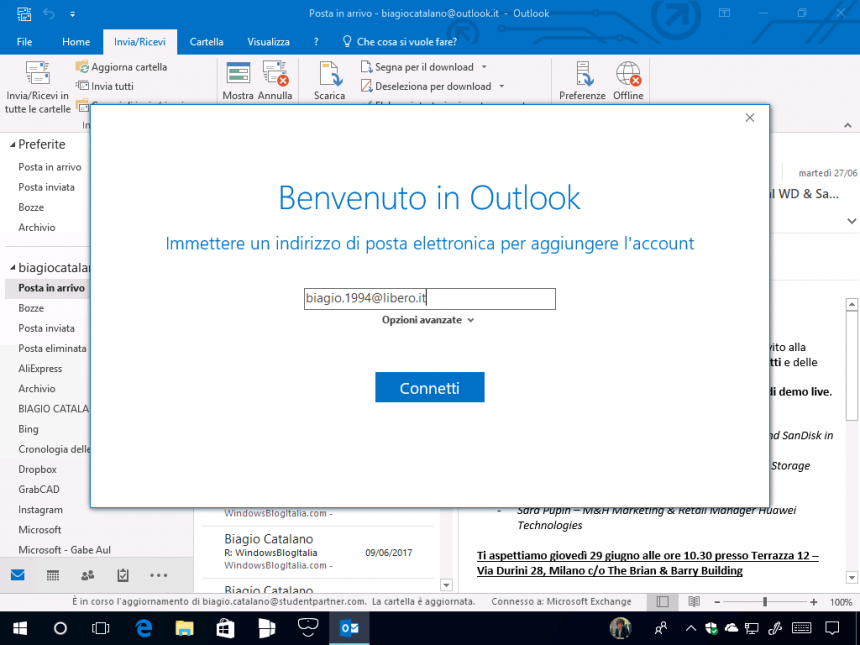The image size is (860, 645).
Task: Open the Action Center notification icon
Action: coord(832,628)
